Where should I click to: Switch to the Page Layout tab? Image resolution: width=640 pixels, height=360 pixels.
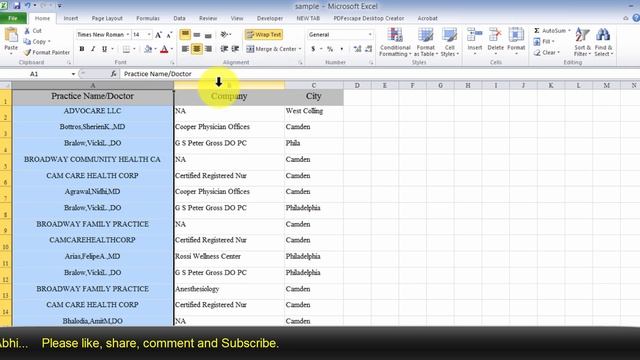(x=107, y=18)
